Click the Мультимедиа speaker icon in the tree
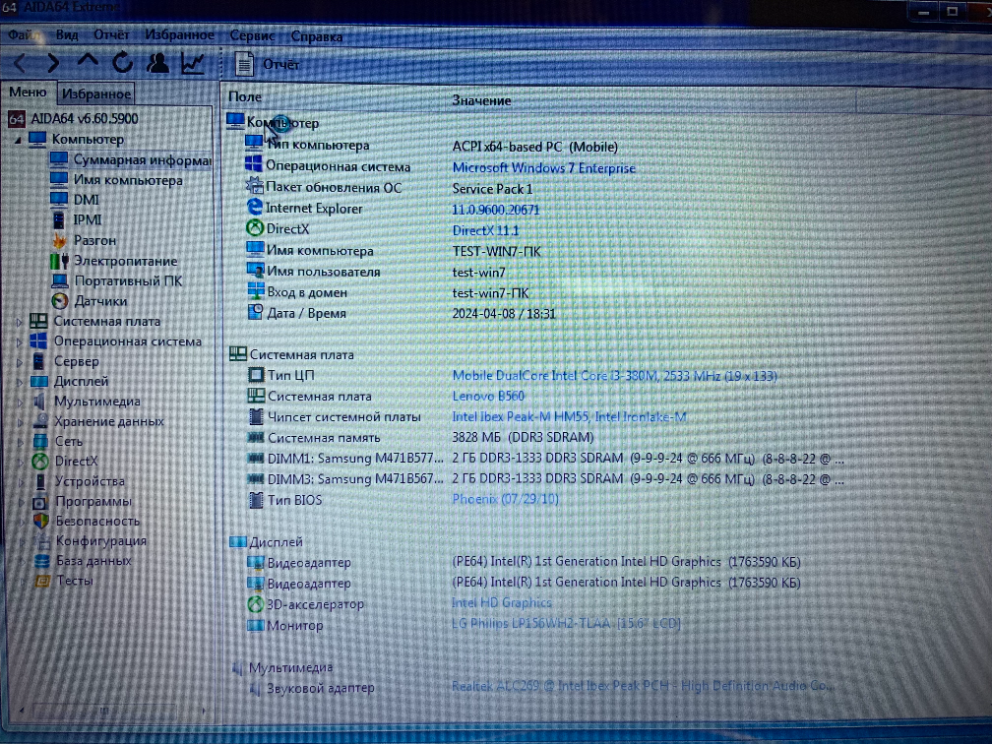This screenshot has width=992, height=744. (x=39, y=401)
